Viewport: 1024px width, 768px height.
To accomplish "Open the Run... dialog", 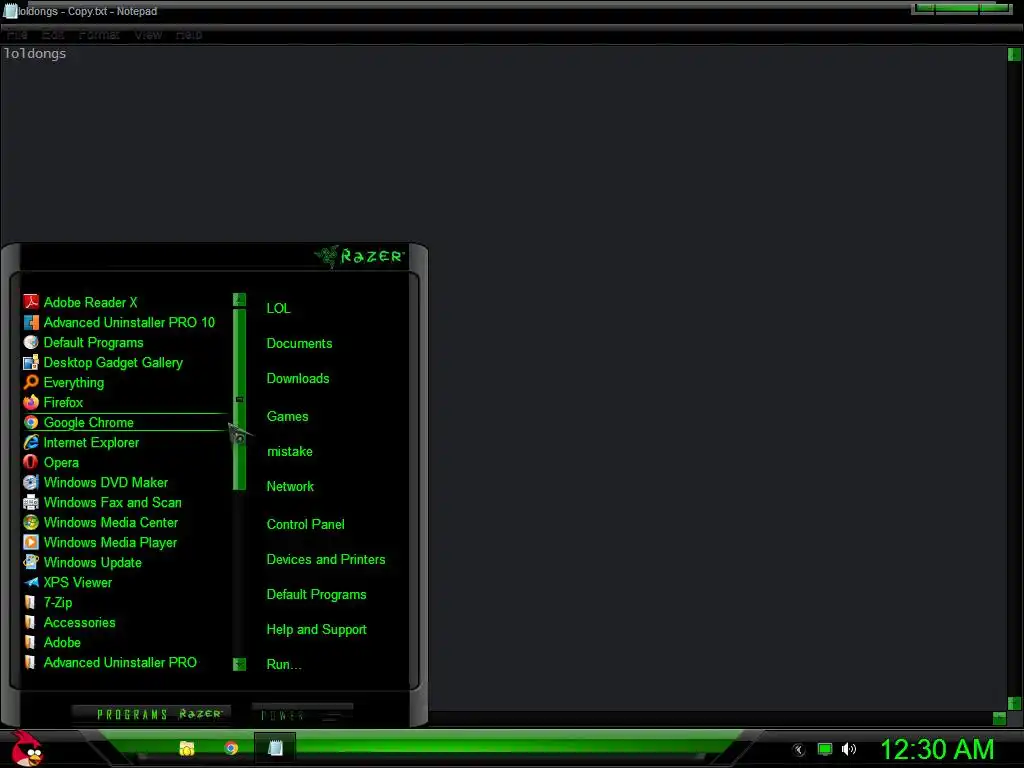I will click(x=284, y=665).
